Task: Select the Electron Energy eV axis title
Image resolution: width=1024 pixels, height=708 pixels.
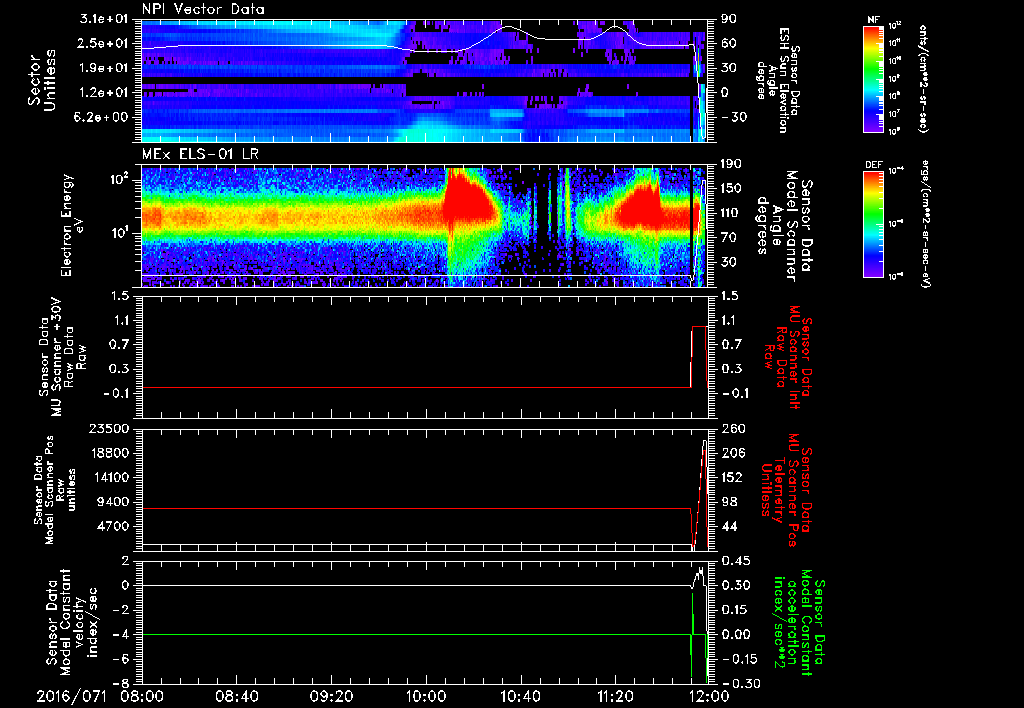Action: pyautogui.click(x=74, y=225)
